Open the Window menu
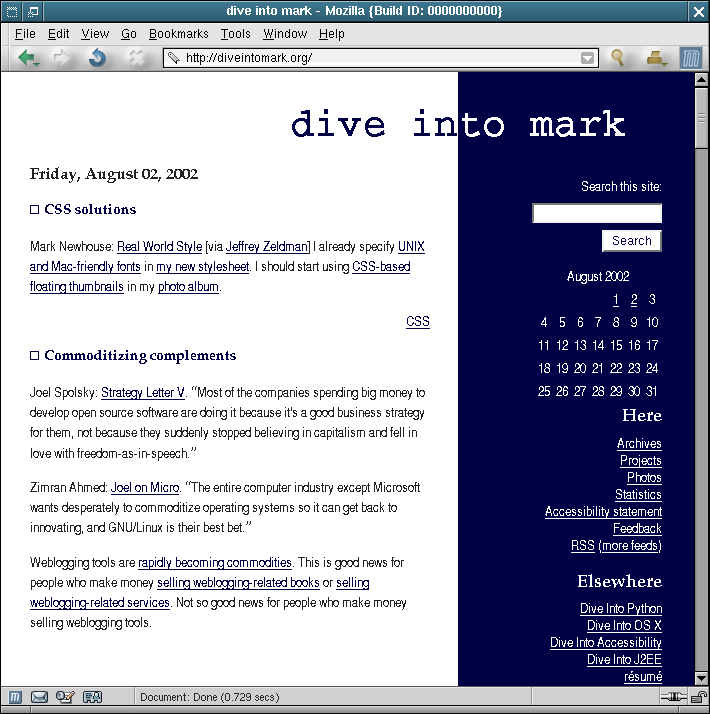710x714 pixels. coord(285,34)
